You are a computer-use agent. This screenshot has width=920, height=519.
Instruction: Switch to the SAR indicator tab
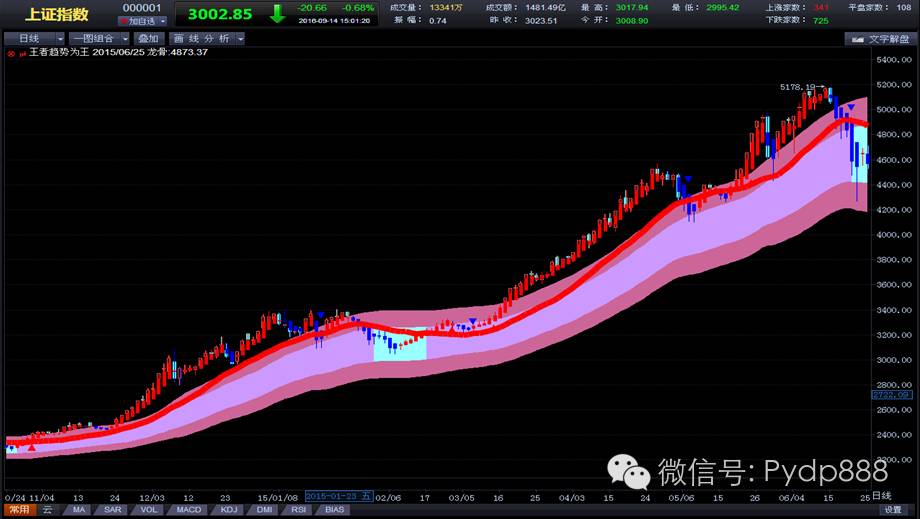113,510
